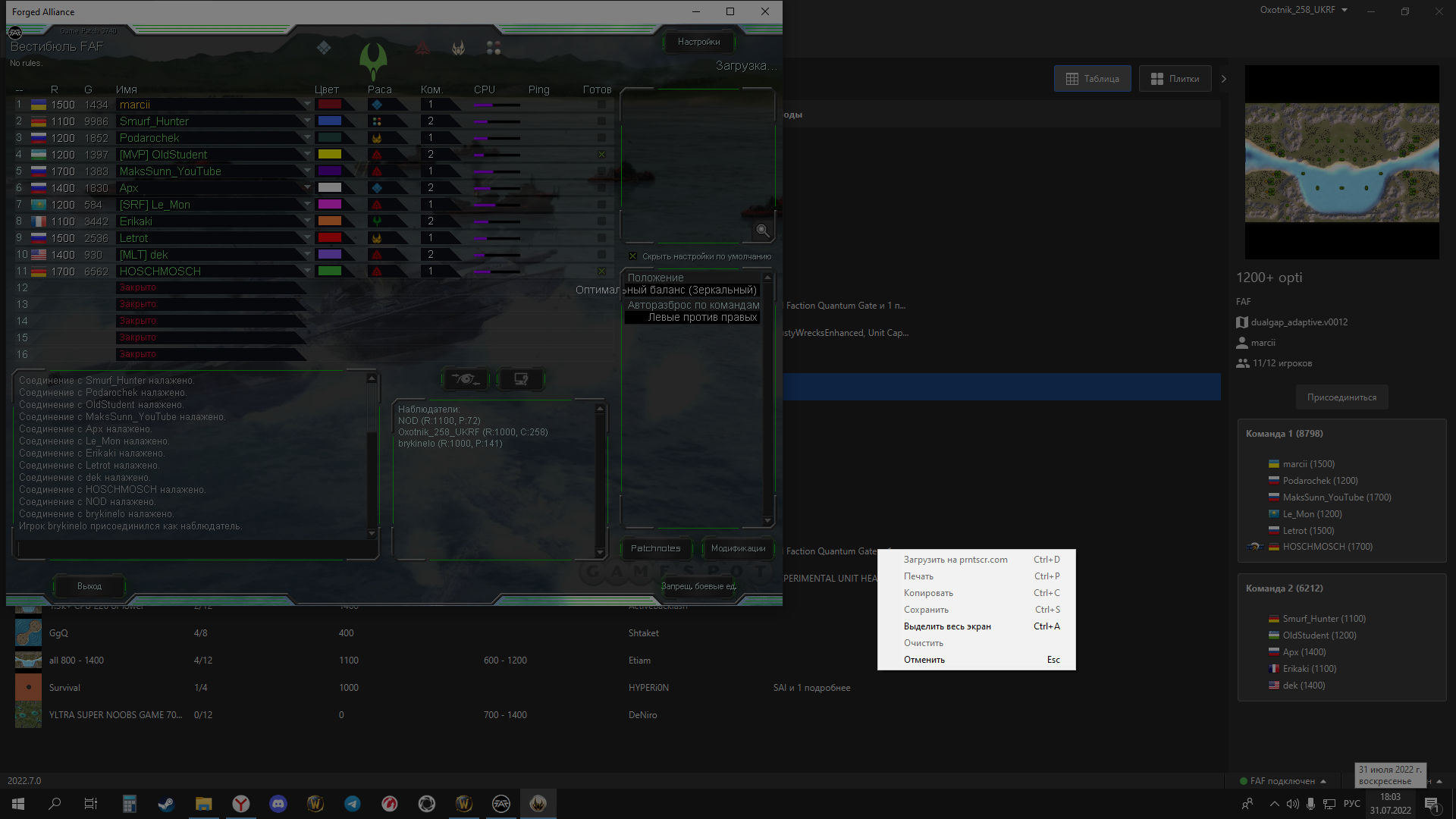This screenshot has width=1456, height=819.
Task: Toggle ready checkbox for marcii
Action: tap(601, 105)
